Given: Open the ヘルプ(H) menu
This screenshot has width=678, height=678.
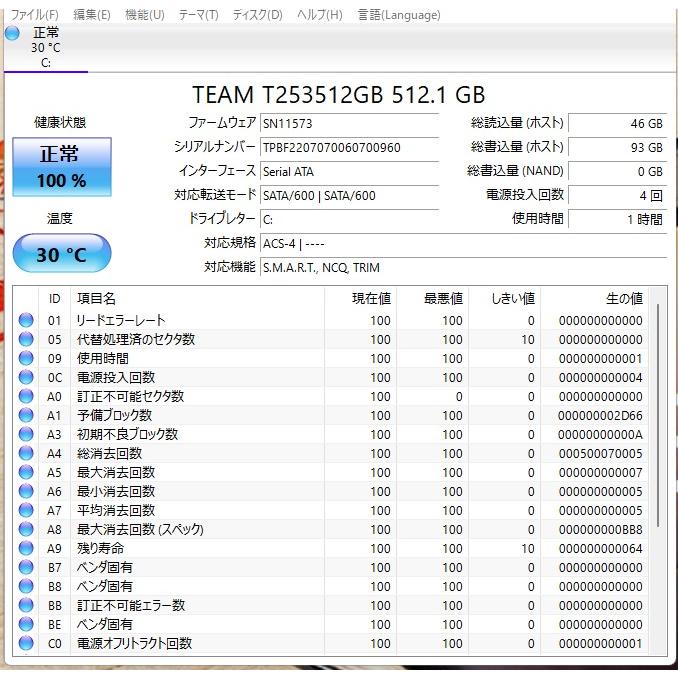Looking at the screenshot, I should tap(320, 15).
